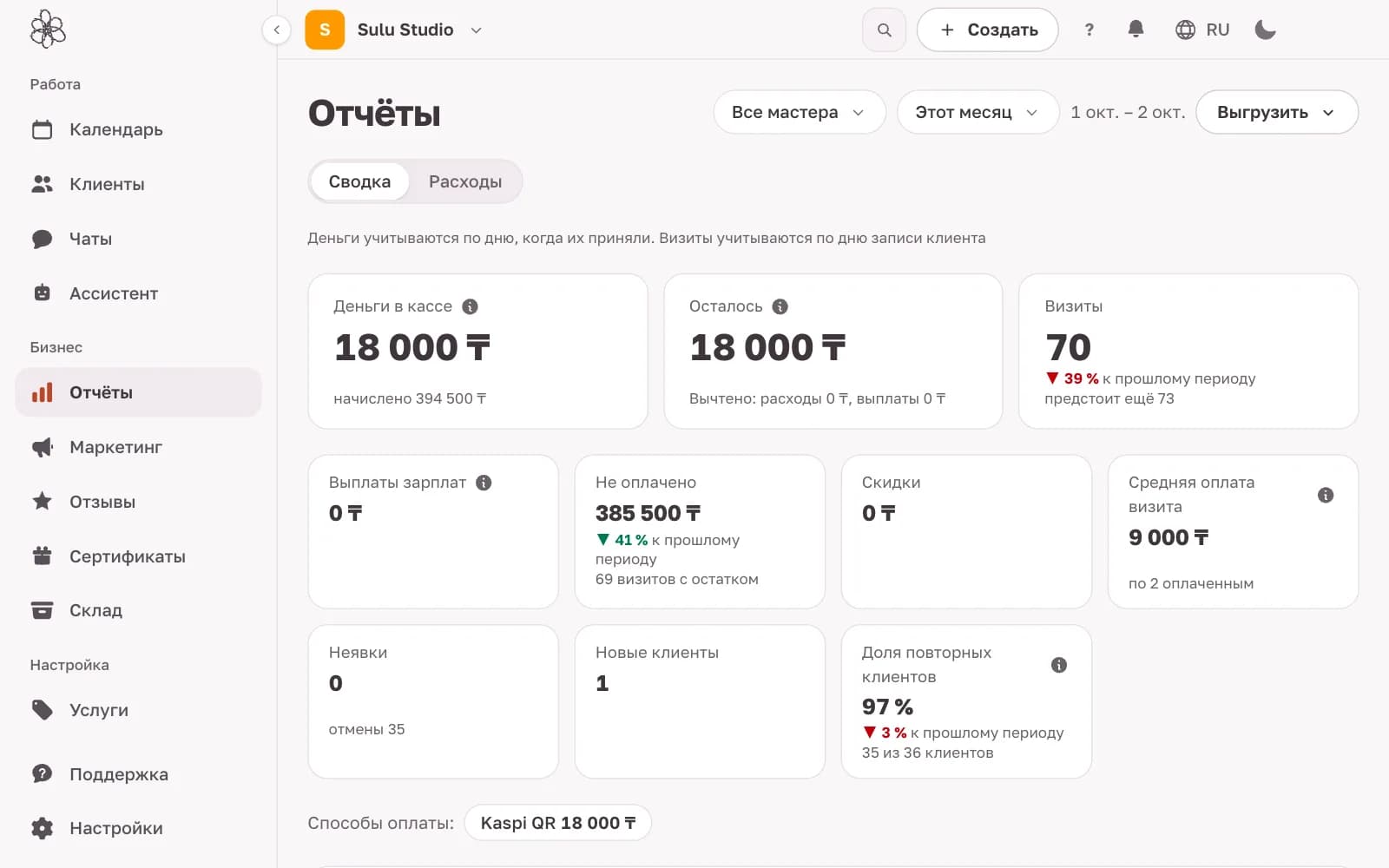Viewport: 1389px width, 868px height.
Task: Open Календарь in sidebar
Action: coord(138,129)
